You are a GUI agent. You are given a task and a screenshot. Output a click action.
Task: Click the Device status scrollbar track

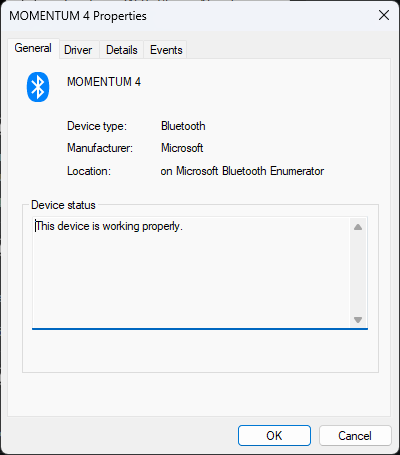tap(358, 273)
